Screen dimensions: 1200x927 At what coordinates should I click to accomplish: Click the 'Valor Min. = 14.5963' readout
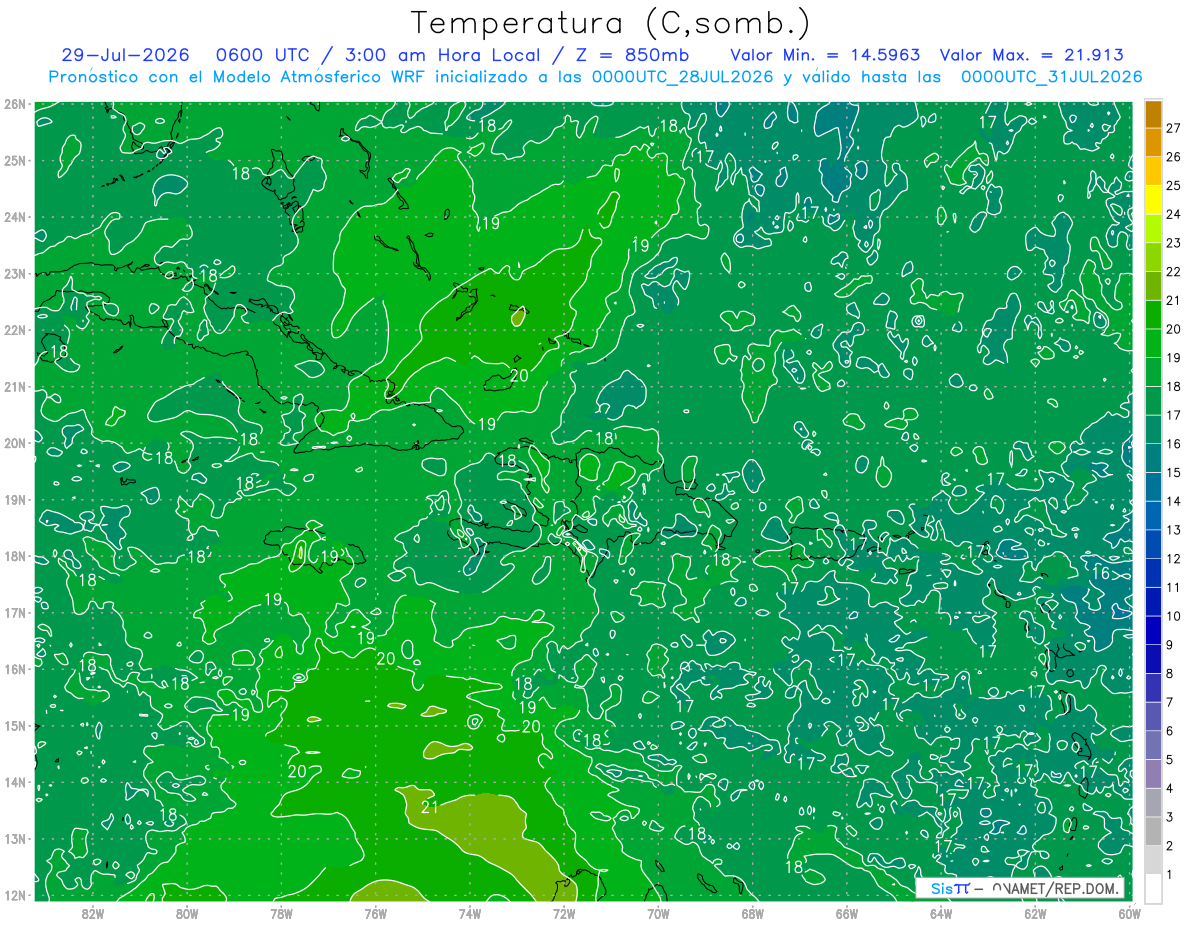point(825,55)
